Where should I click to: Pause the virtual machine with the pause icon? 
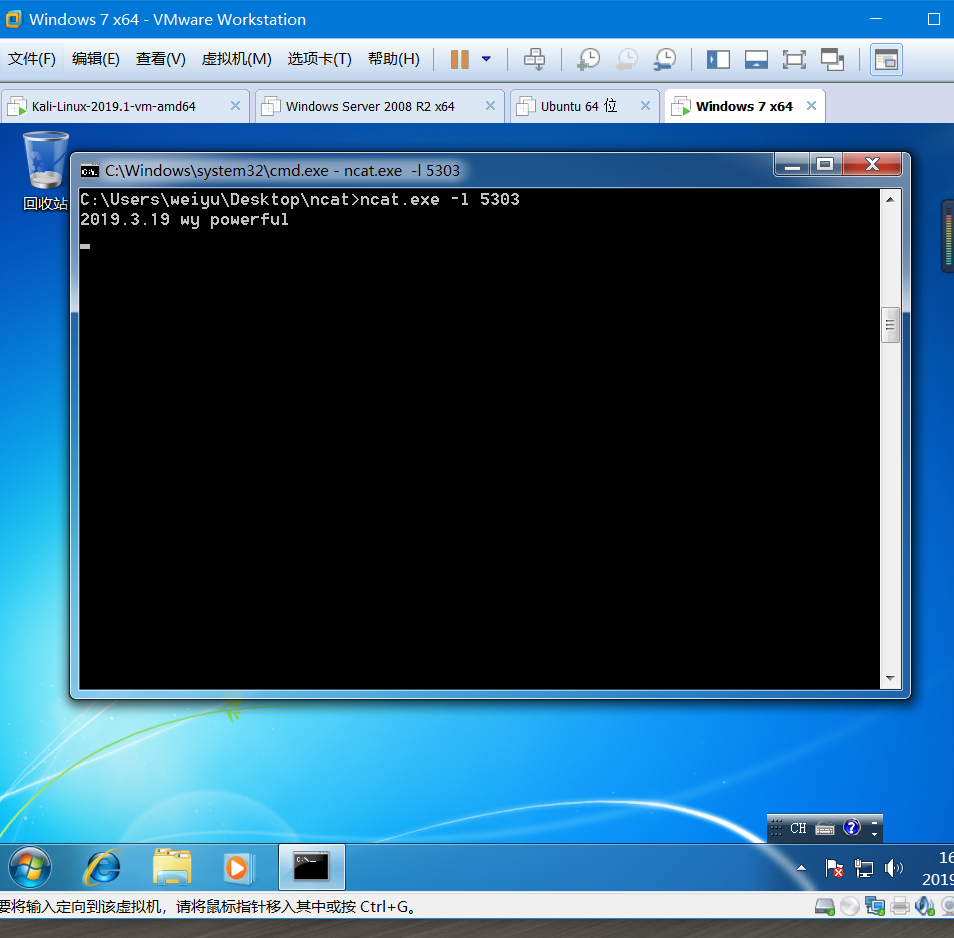pos(459,59)
